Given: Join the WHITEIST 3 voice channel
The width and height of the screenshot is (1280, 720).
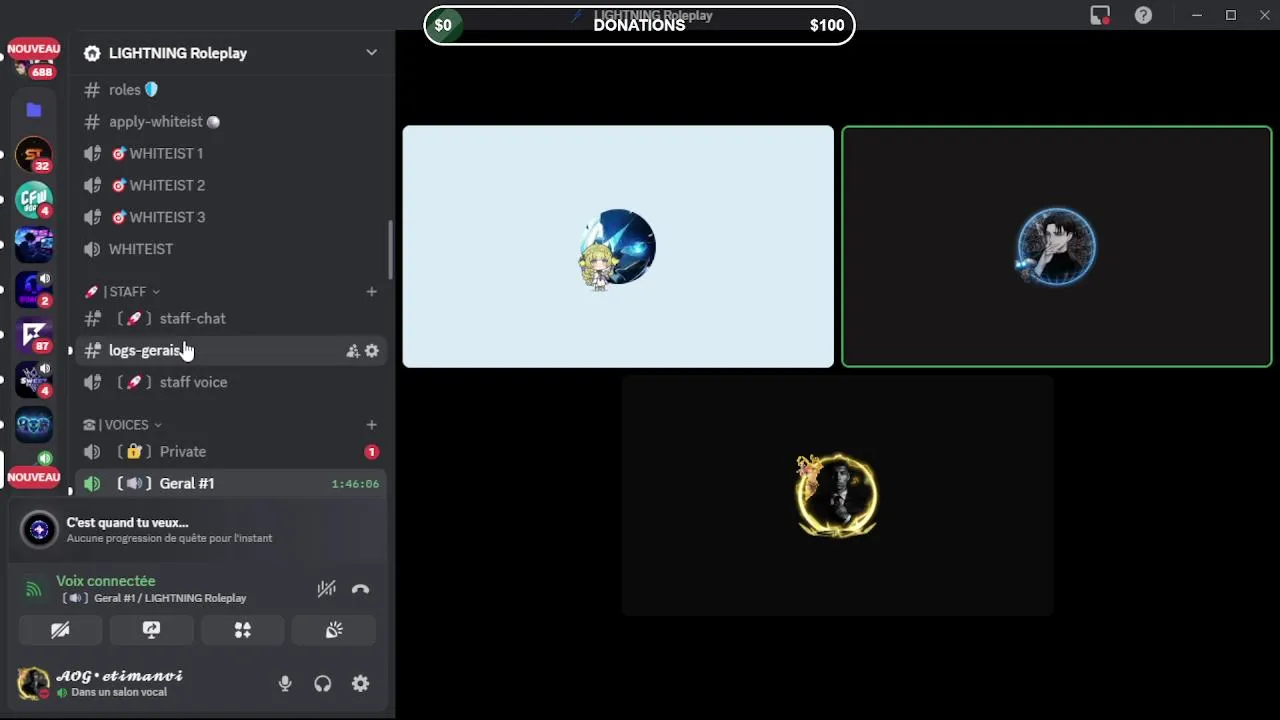Looking at the screenshot, I should point(231,218).
